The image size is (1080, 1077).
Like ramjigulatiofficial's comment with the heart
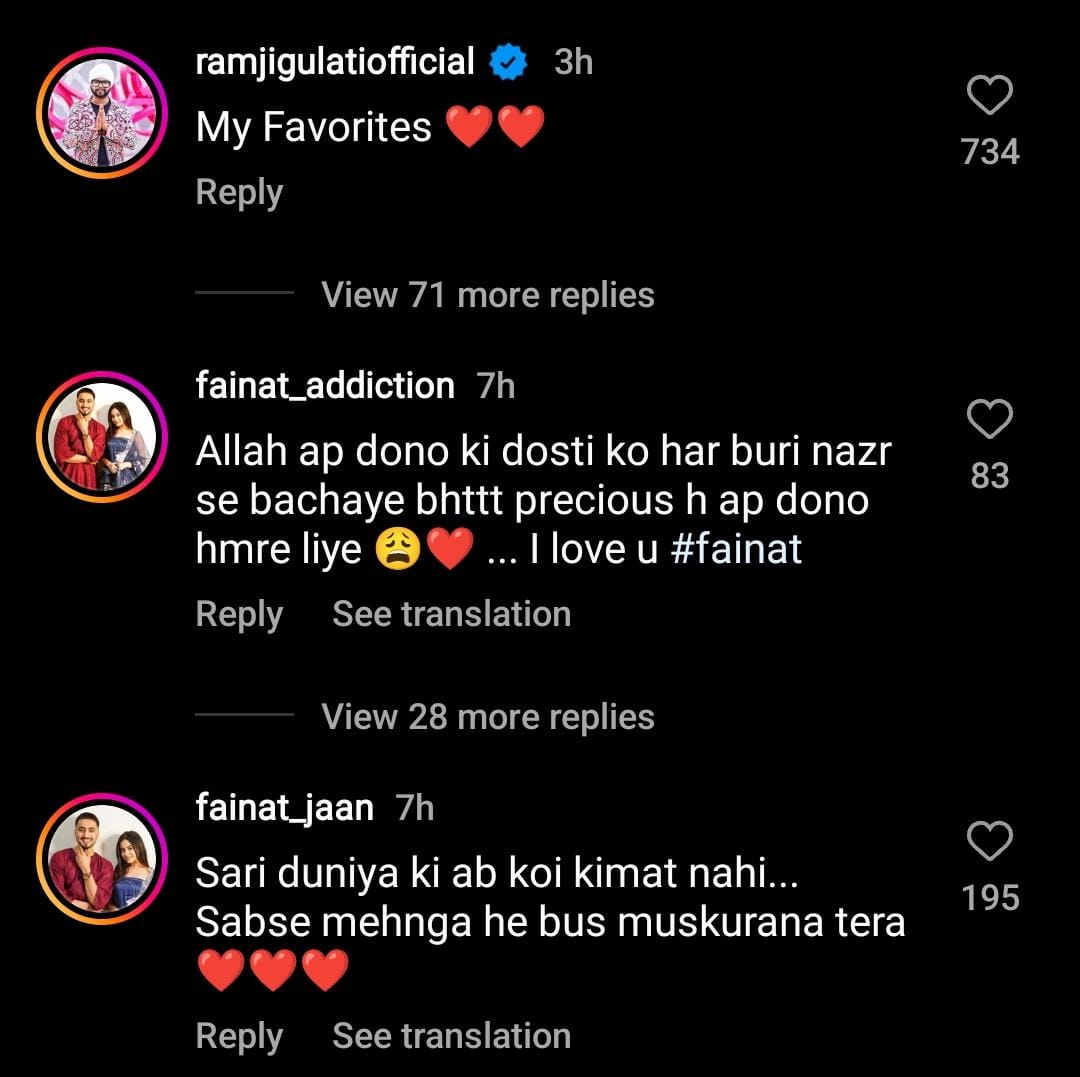pyautogui.click(x=990, y=97)
